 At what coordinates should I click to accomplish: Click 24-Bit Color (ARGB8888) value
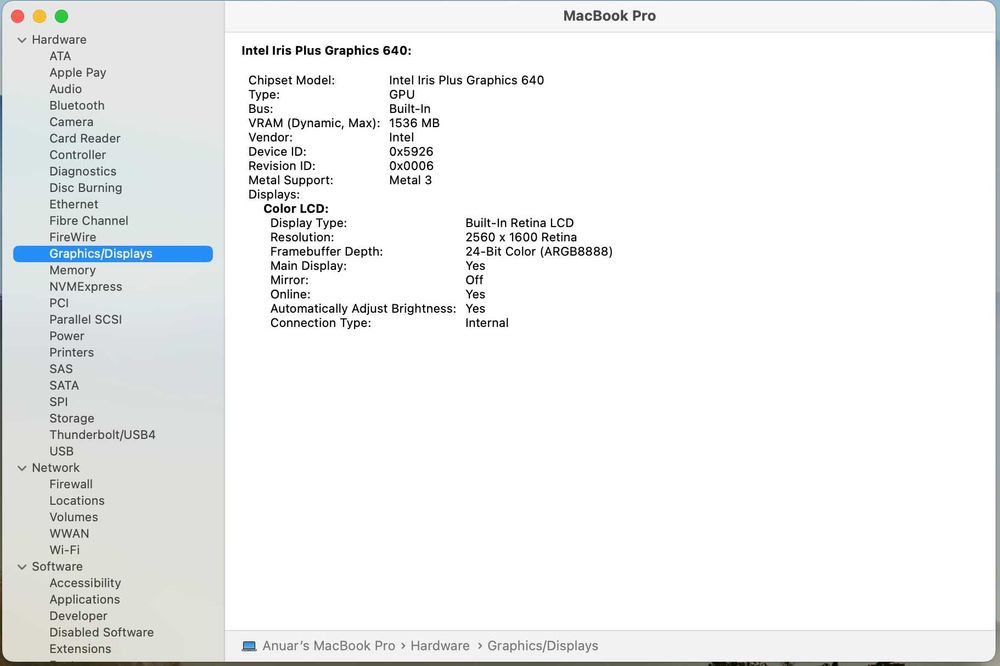coord(539,252)
